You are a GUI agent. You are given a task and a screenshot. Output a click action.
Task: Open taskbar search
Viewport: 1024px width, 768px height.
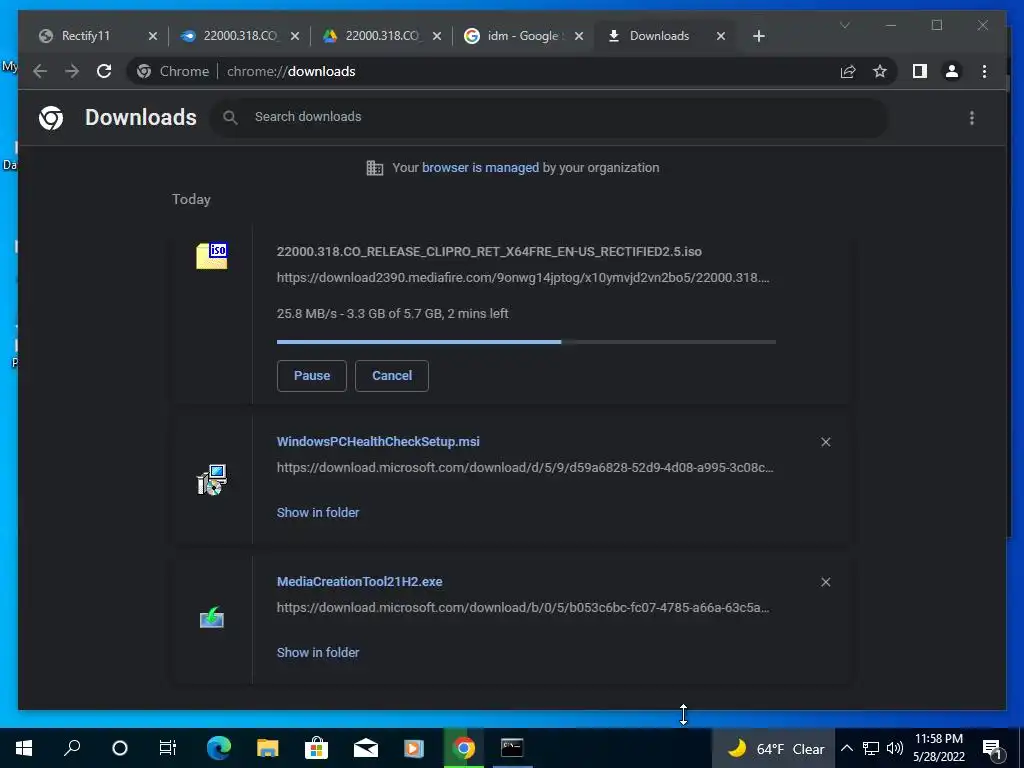[x=72, y=748]
